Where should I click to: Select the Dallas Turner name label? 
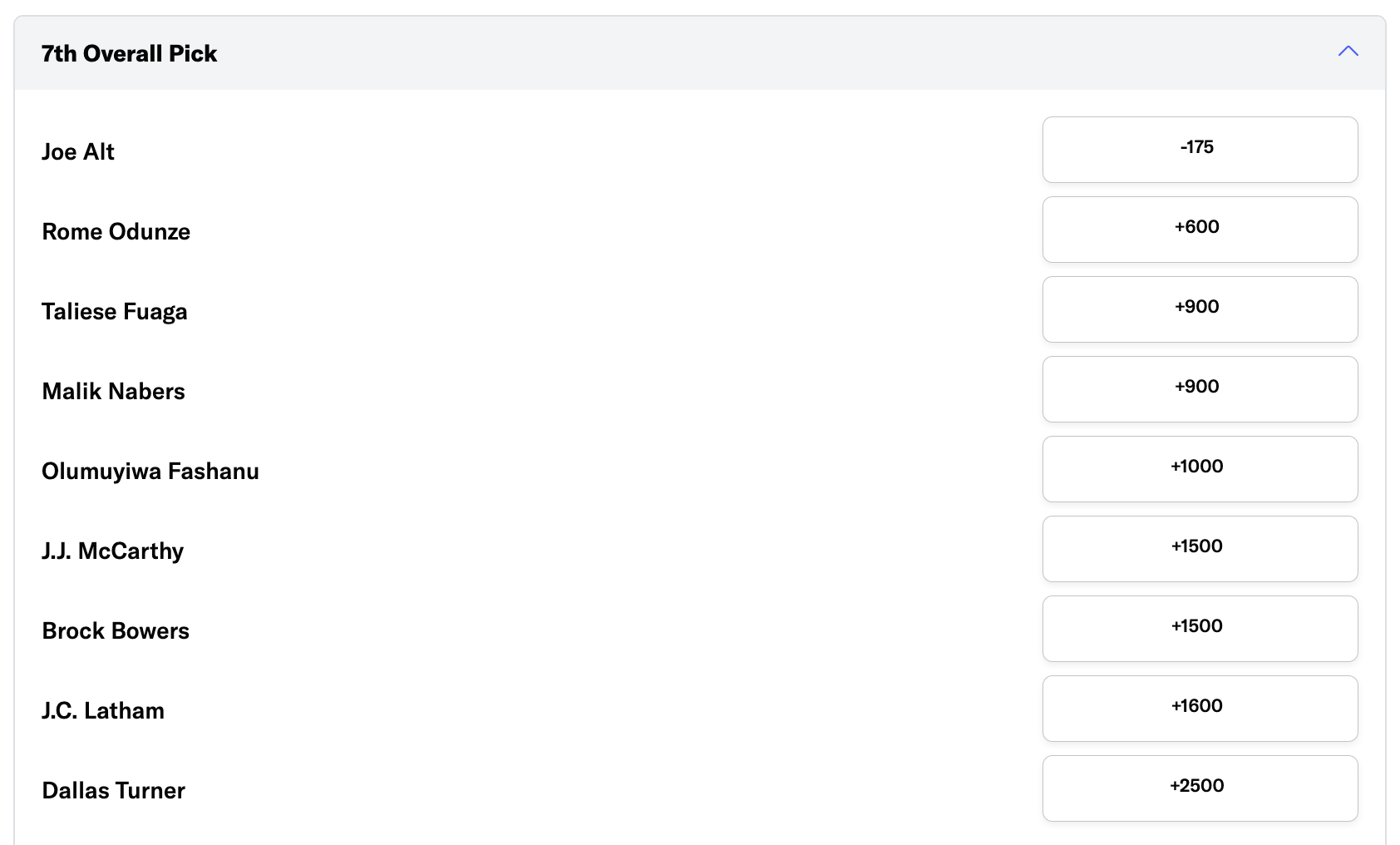click(113, 790)
